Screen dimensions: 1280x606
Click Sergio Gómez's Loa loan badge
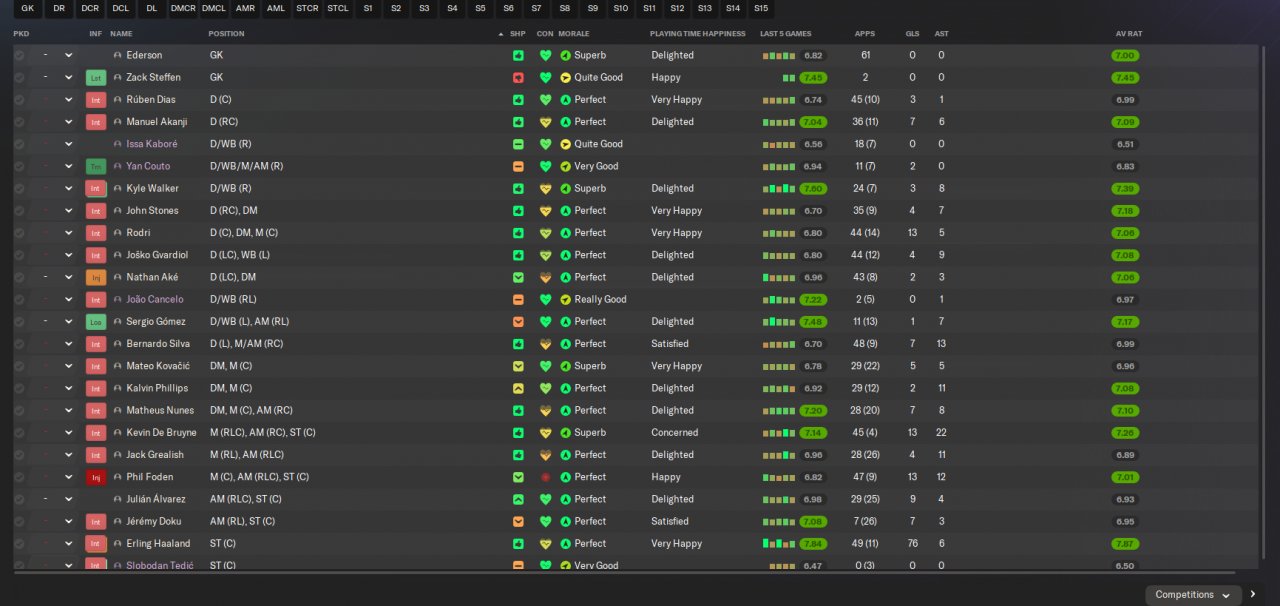tap(96, 322)
